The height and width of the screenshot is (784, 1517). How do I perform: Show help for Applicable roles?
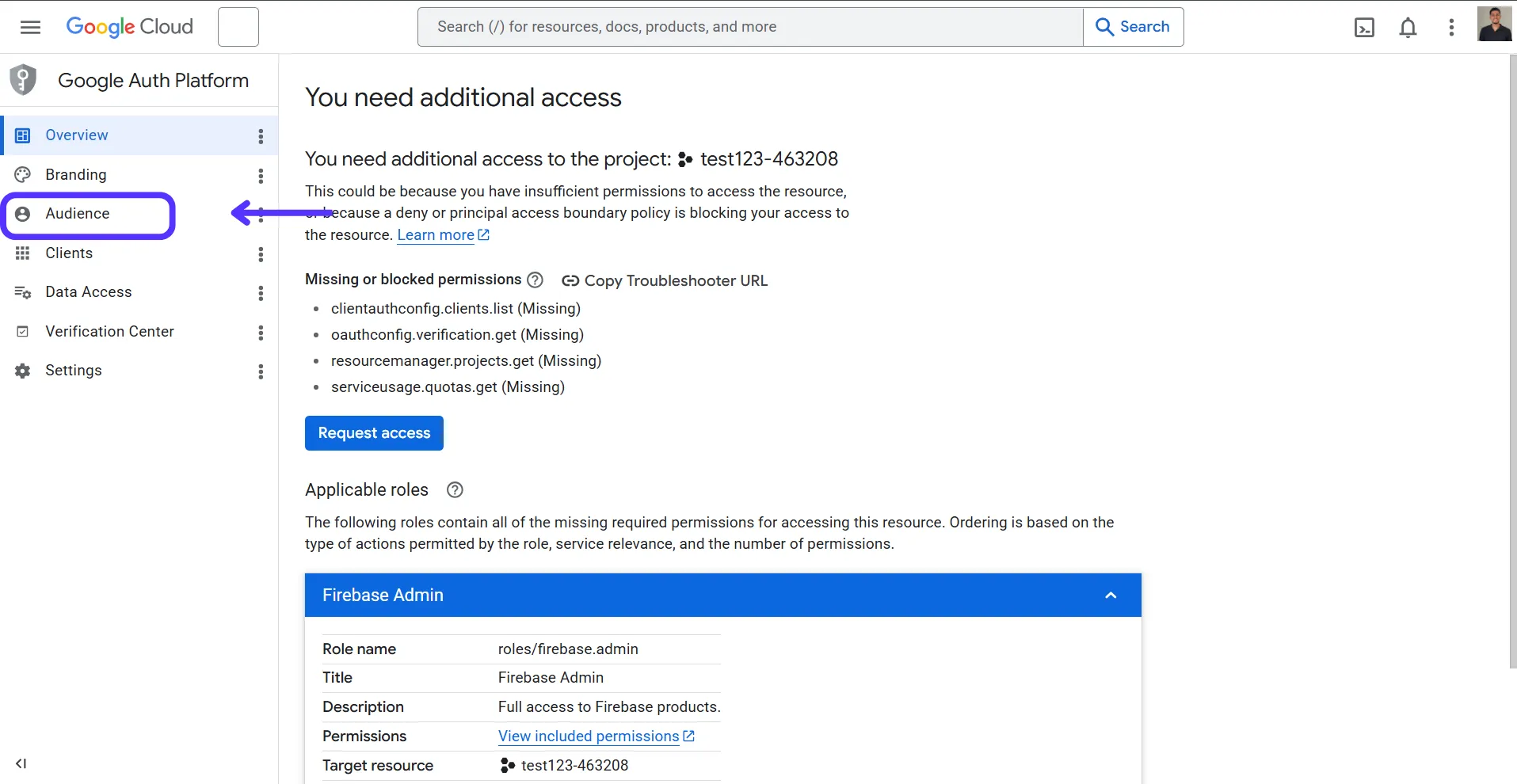click(455, 489)
